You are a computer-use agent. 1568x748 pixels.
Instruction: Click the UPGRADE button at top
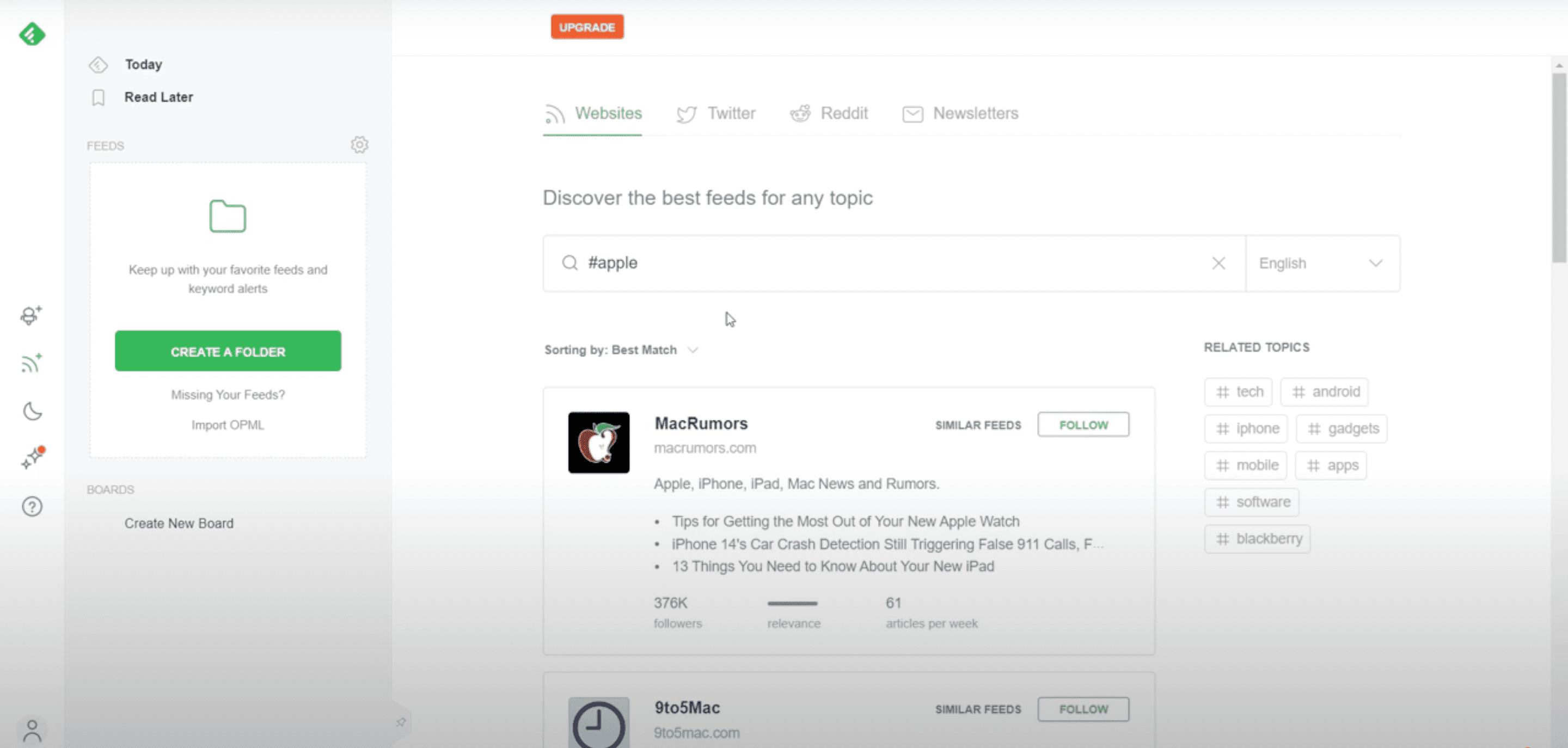click(587, 27)
